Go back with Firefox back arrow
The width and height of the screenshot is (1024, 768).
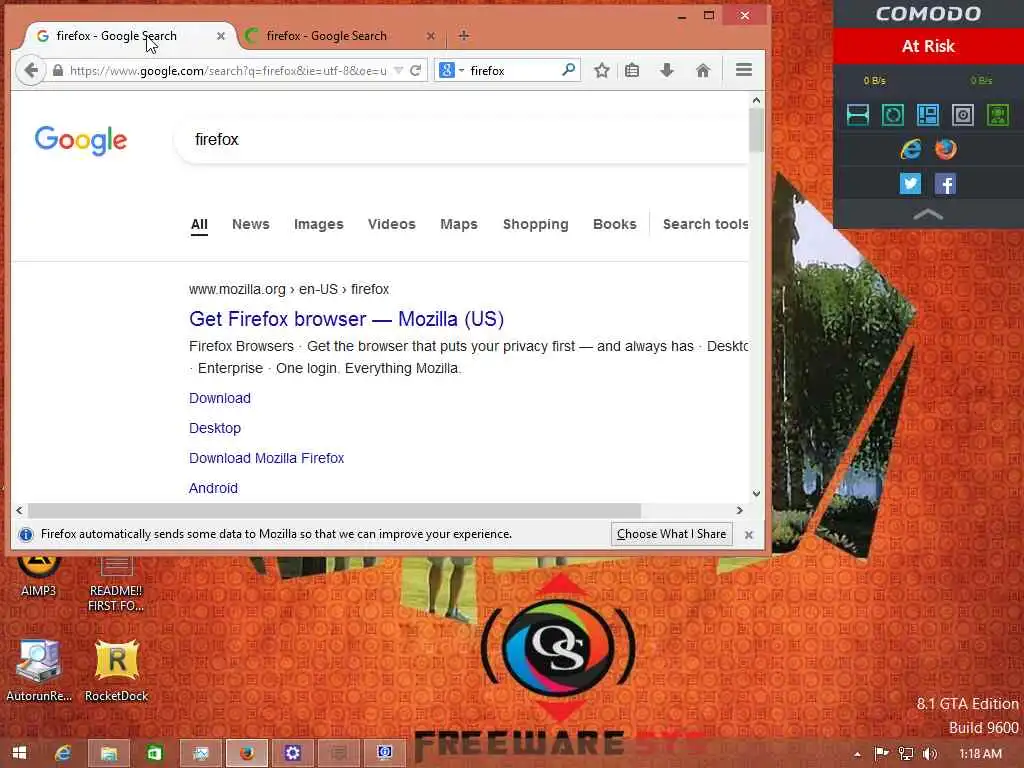tap(30, 71)
